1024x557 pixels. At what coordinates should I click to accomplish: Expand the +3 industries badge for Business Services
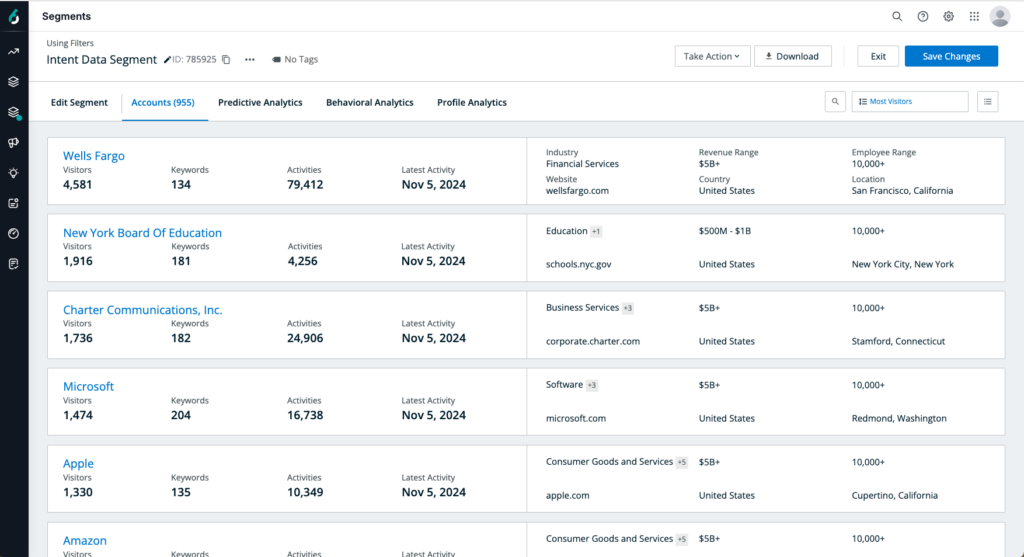point(628,308)
